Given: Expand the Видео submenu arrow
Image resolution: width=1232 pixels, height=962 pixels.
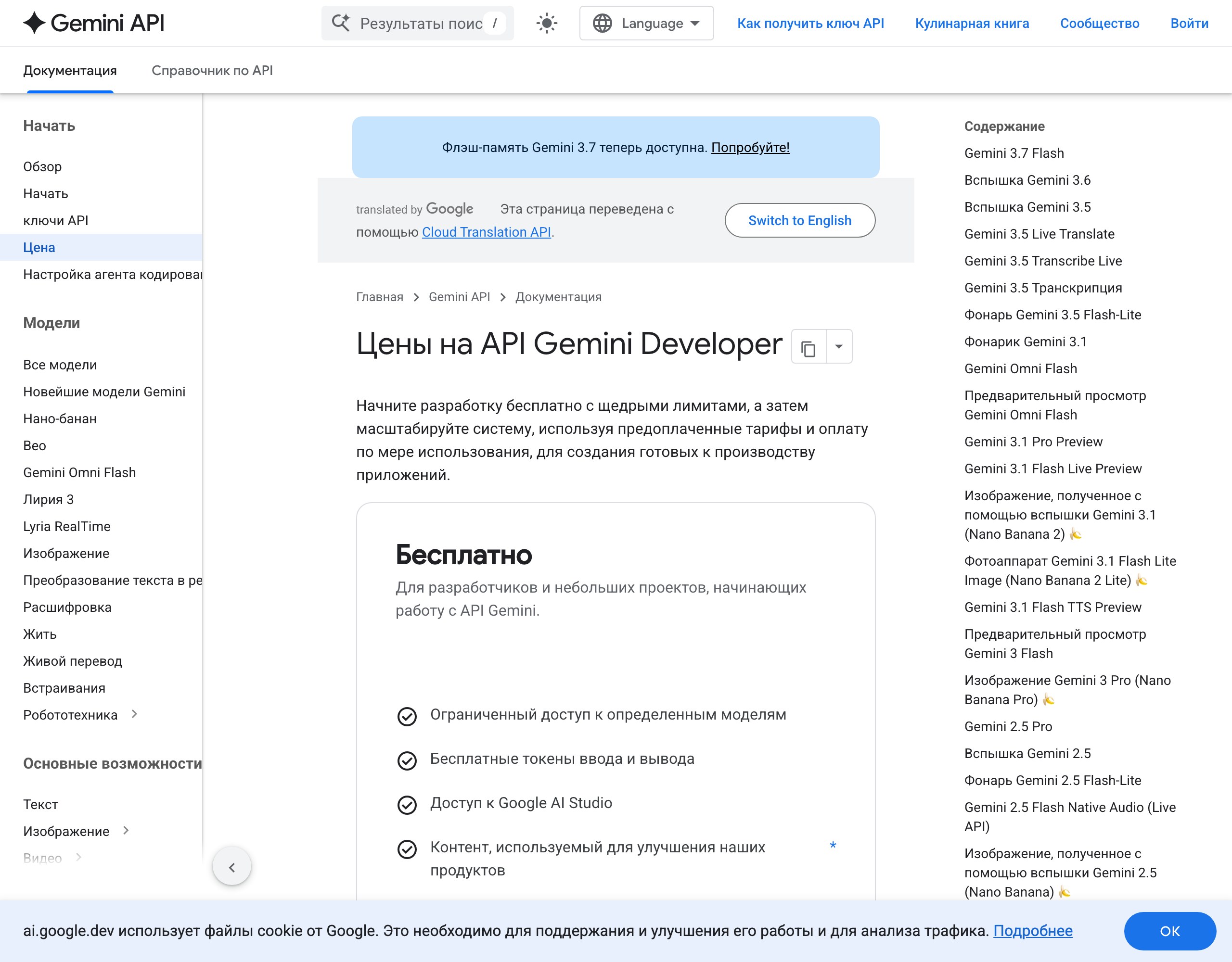Looking at the screenshot, I should (x=78, y=858).
